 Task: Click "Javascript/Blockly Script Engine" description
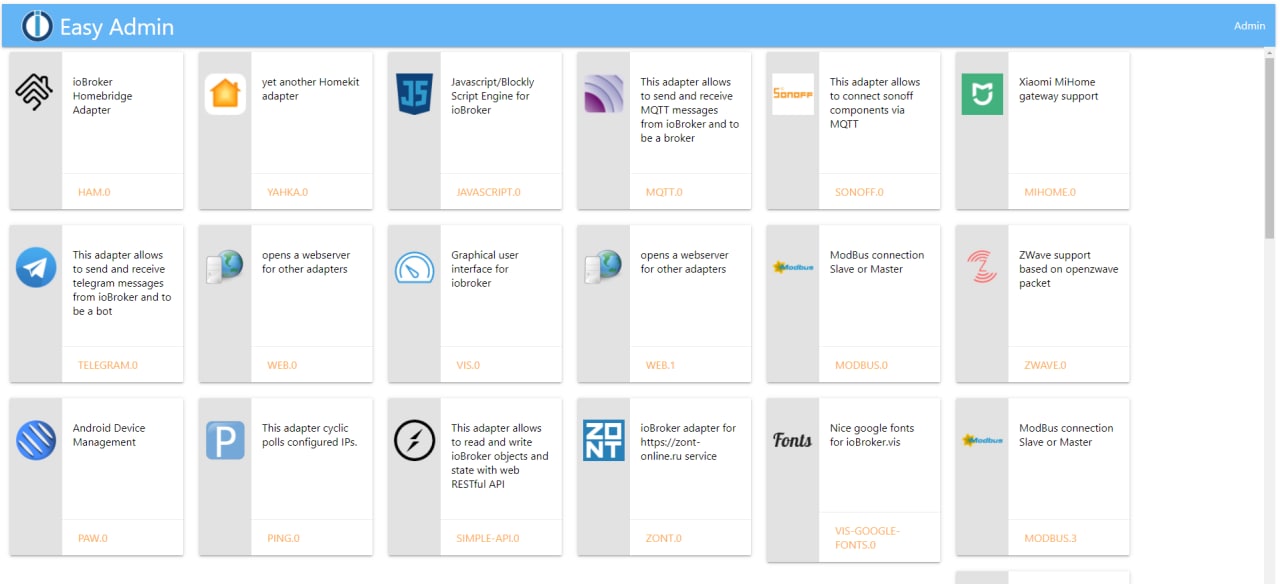(492, 96)
